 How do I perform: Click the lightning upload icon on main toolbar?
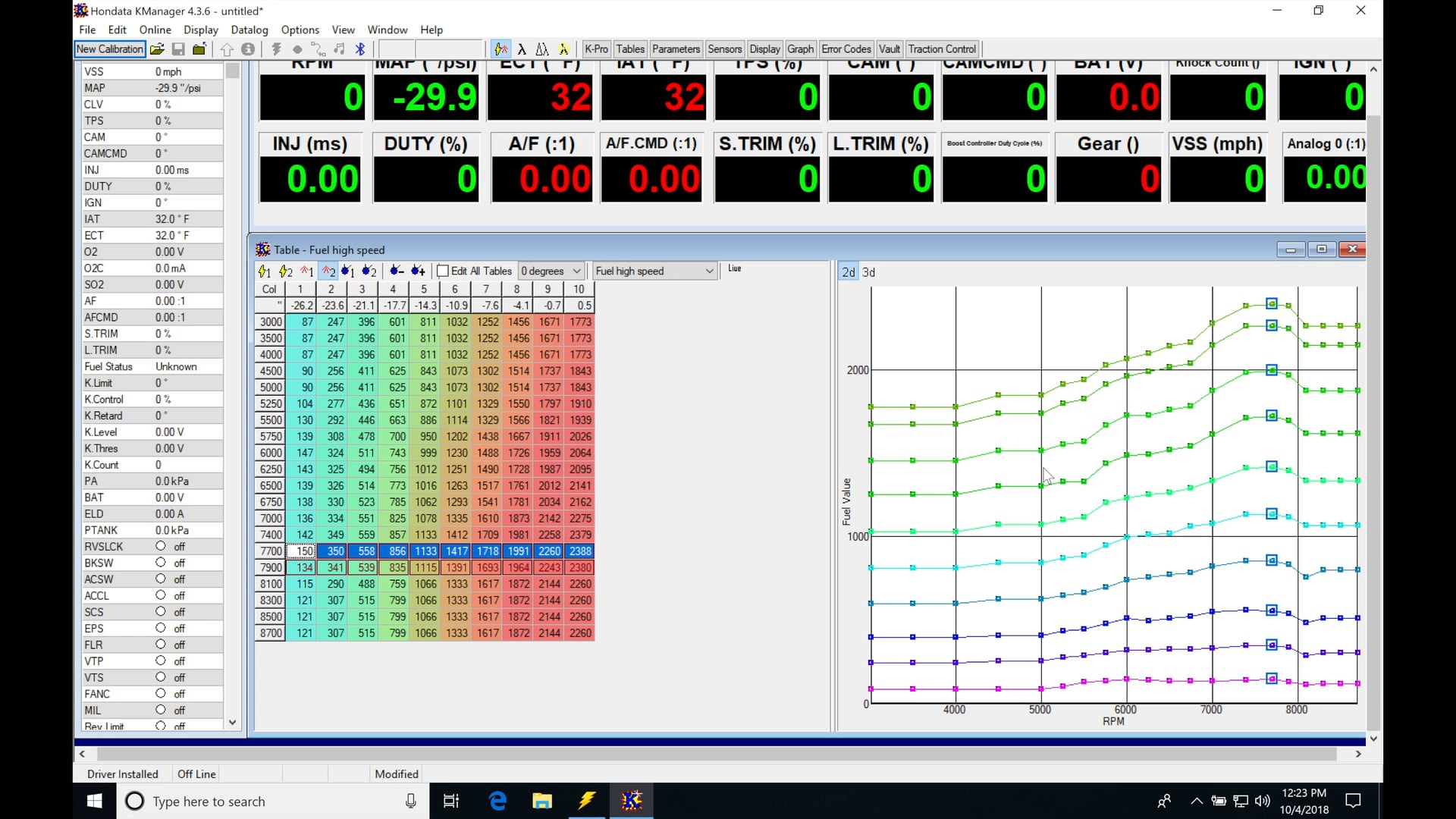pos(276,49)
